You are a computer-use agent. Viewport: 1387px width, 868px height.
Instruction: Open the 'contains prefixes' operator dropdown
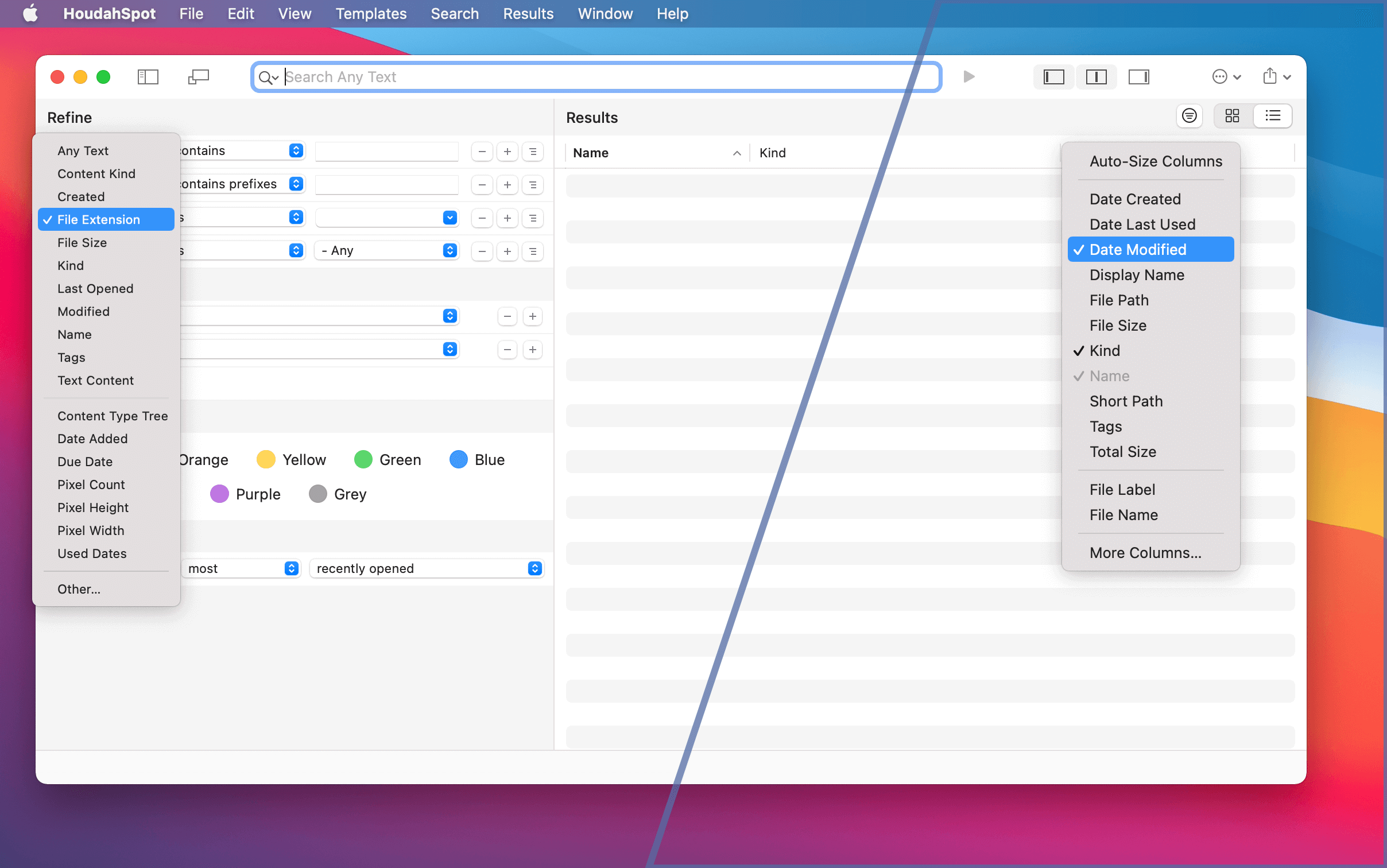(x=296, y=184)
